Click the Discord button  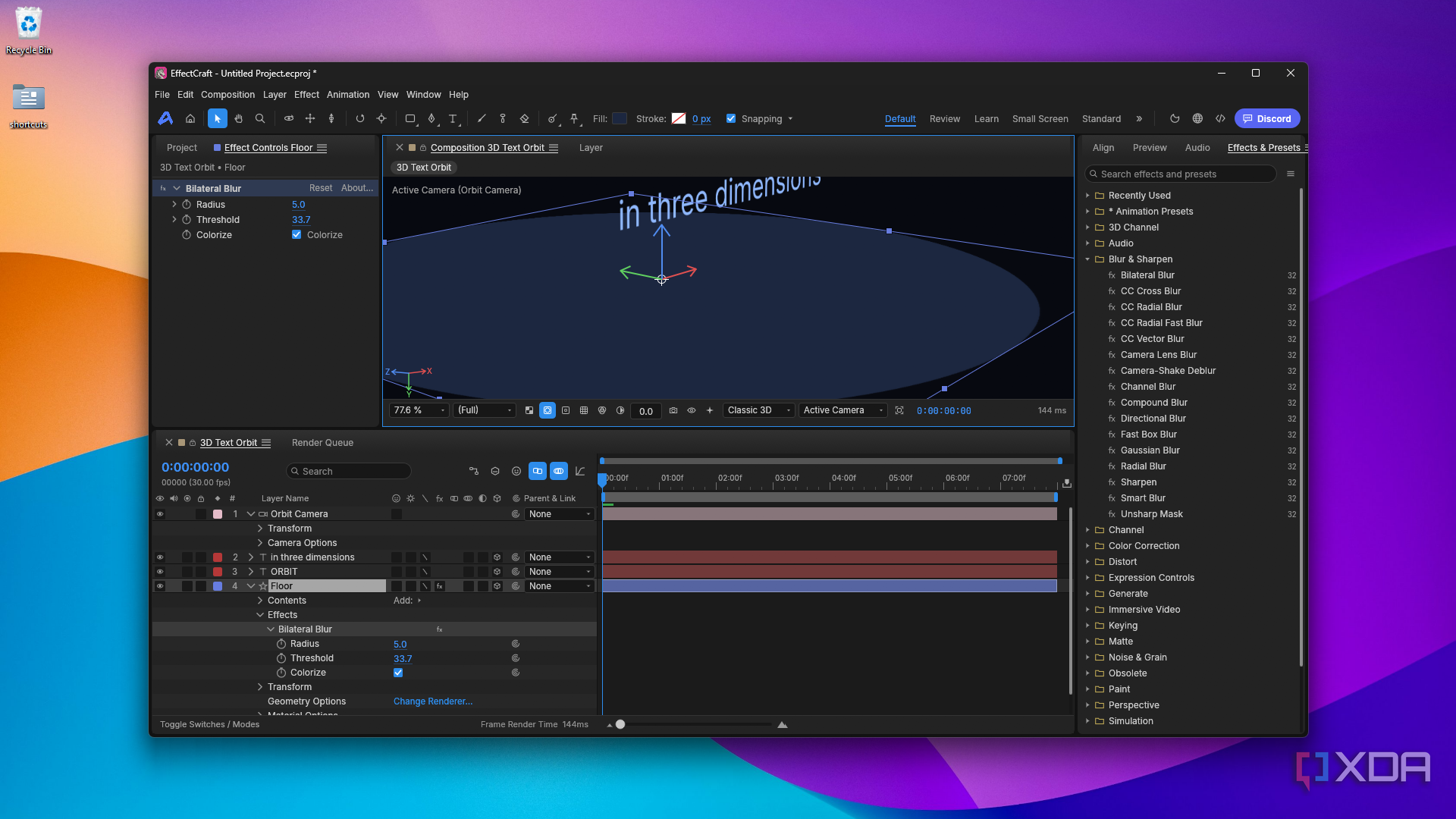point(1267,119)
